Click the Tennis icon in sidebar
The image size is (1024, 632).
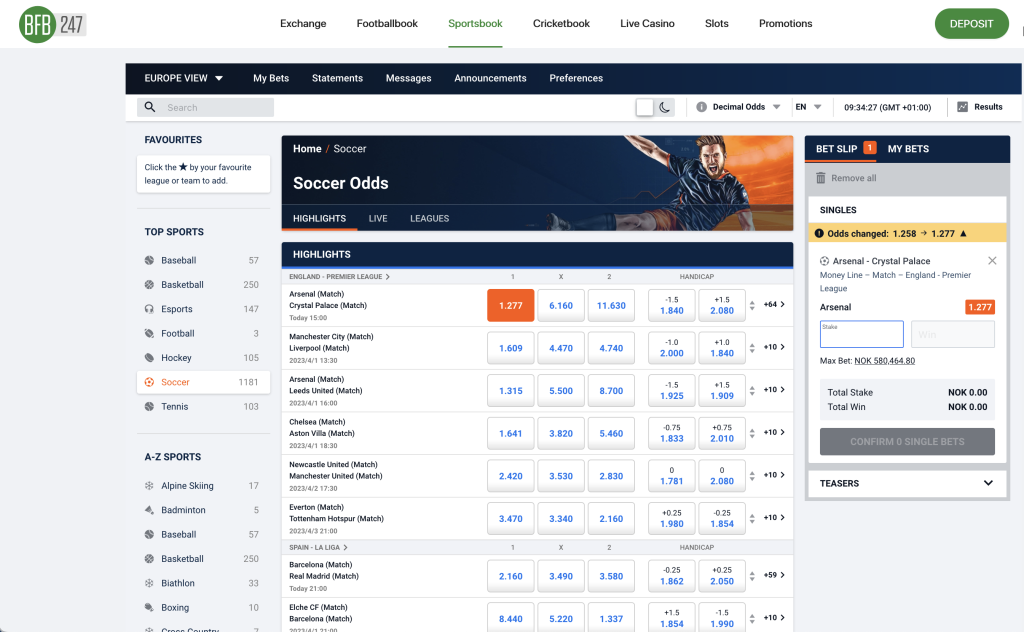point(149,406)
